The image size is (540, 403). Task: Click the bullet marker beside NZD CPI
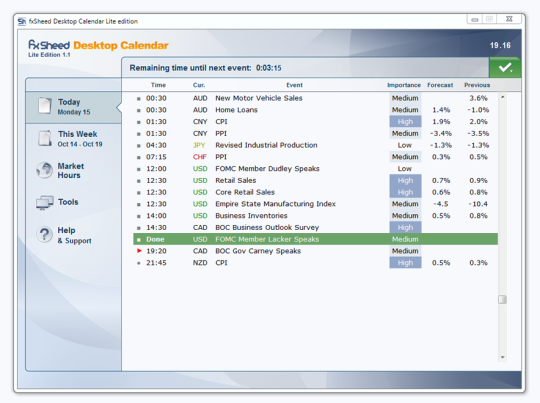coord(139,263)
